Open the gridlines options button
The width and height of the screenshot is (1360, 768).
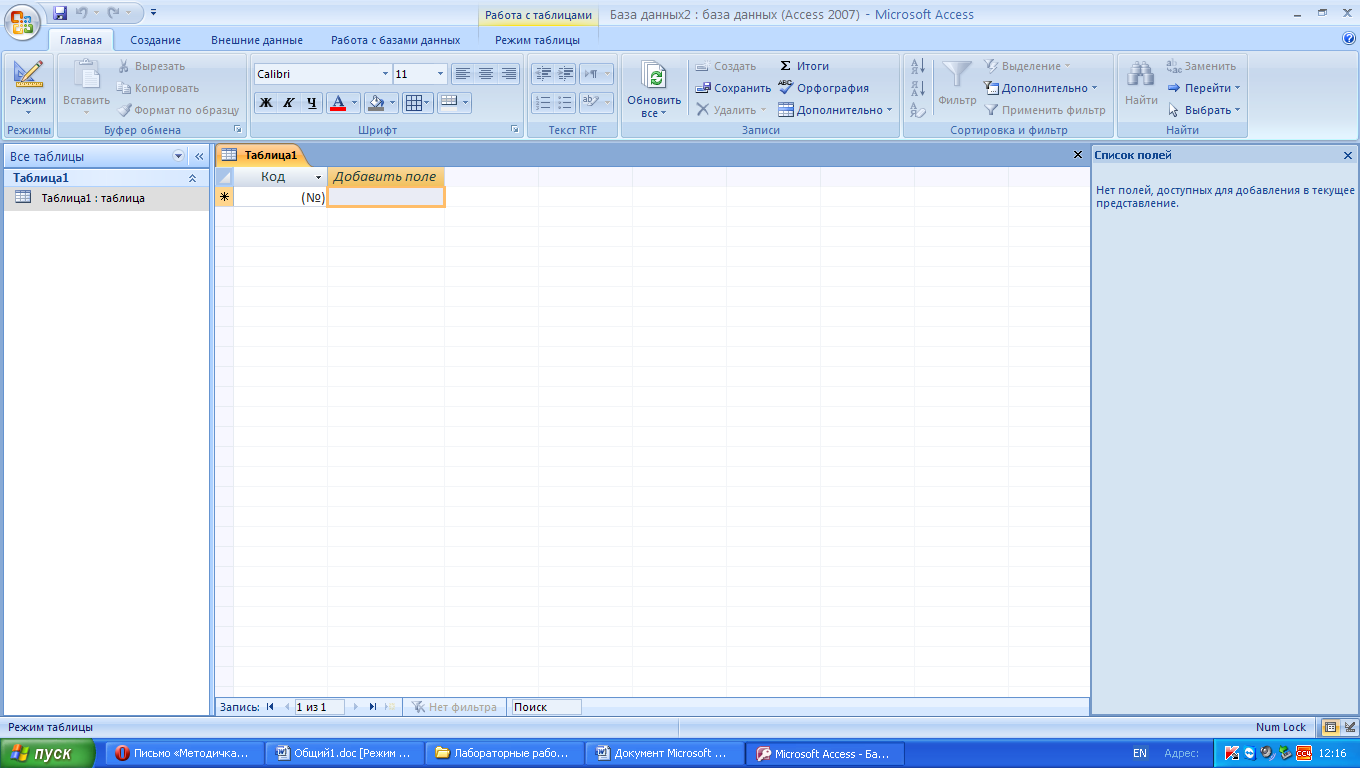417,102
